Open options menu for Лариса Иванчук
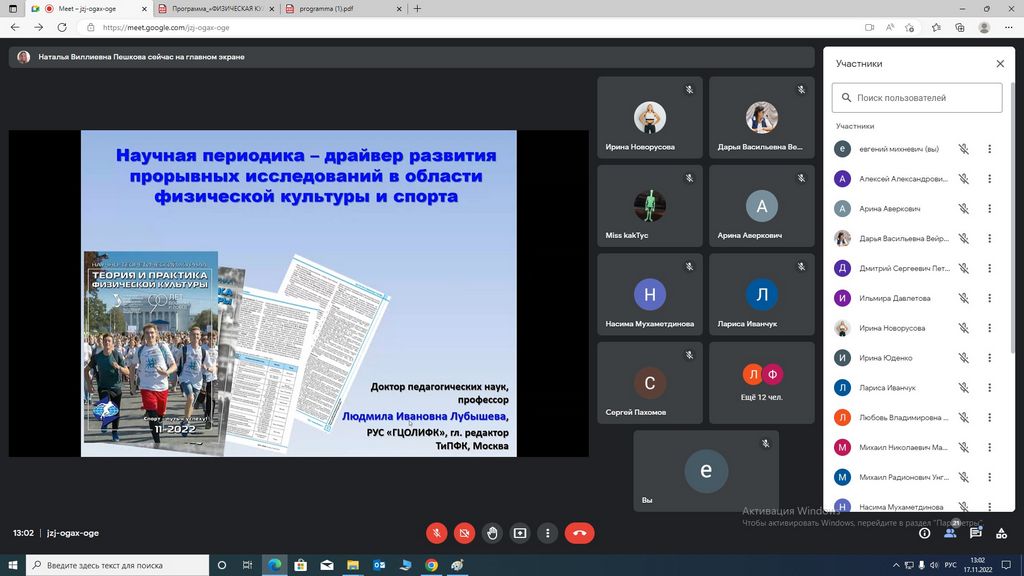 (989, 388)
